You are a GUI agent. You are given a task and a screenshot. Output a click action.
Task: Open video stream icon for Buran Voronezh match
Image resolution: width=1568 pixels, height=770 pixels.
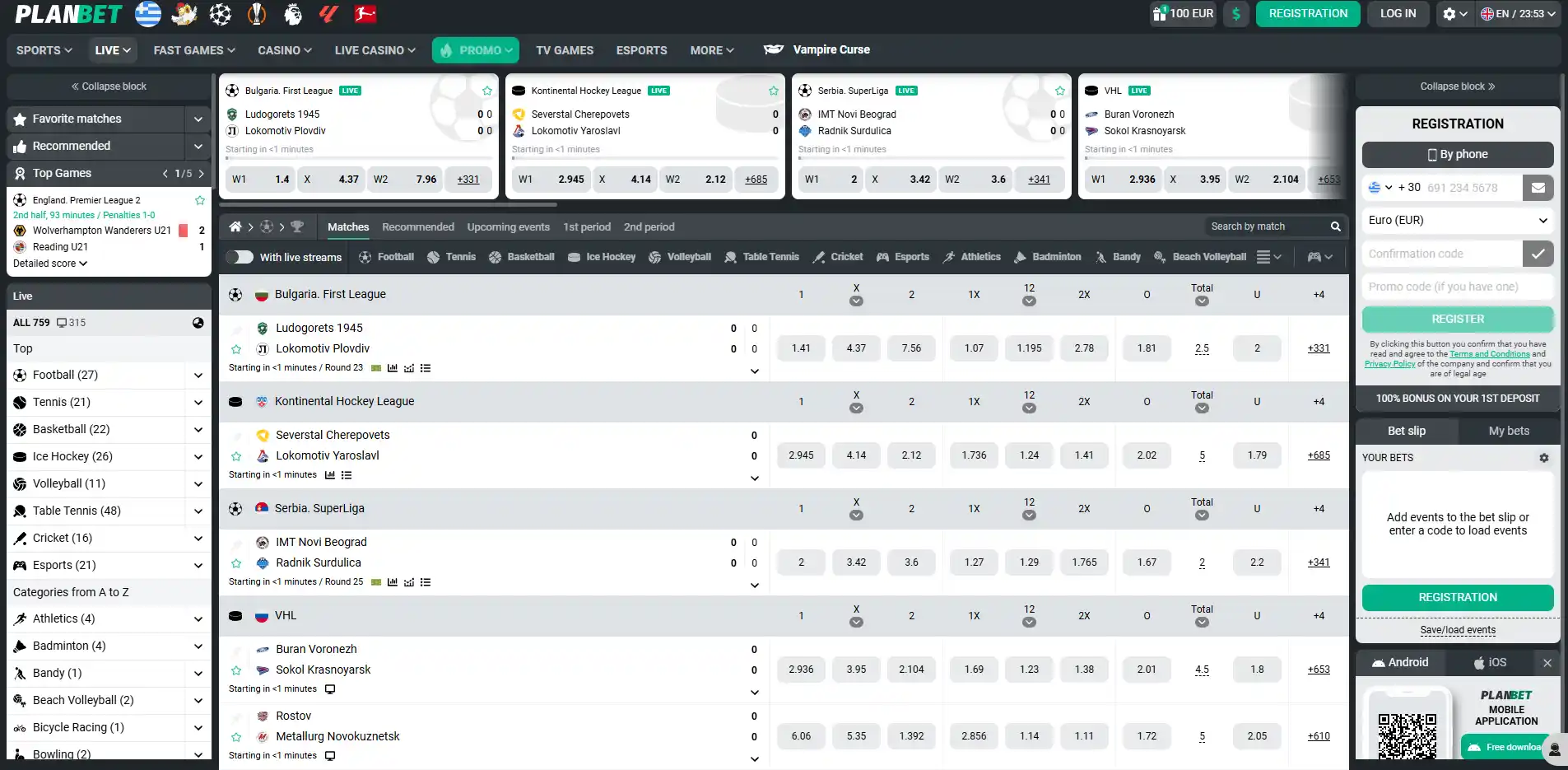click(330, 689)
